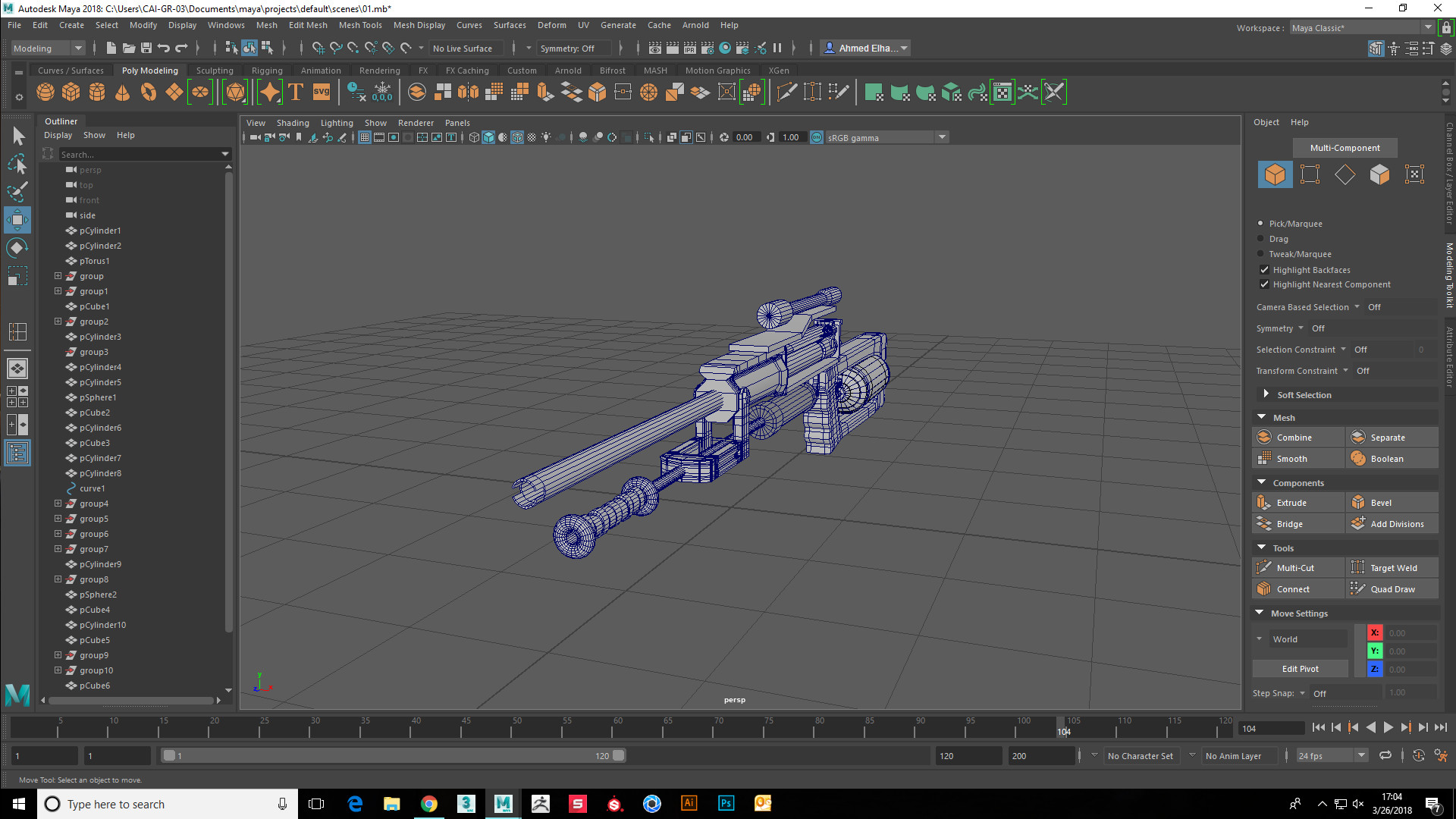This screenshot has height=819, width=1456.
Task: Activate the Scale tool in the toolbox
Action: point(17,276)
